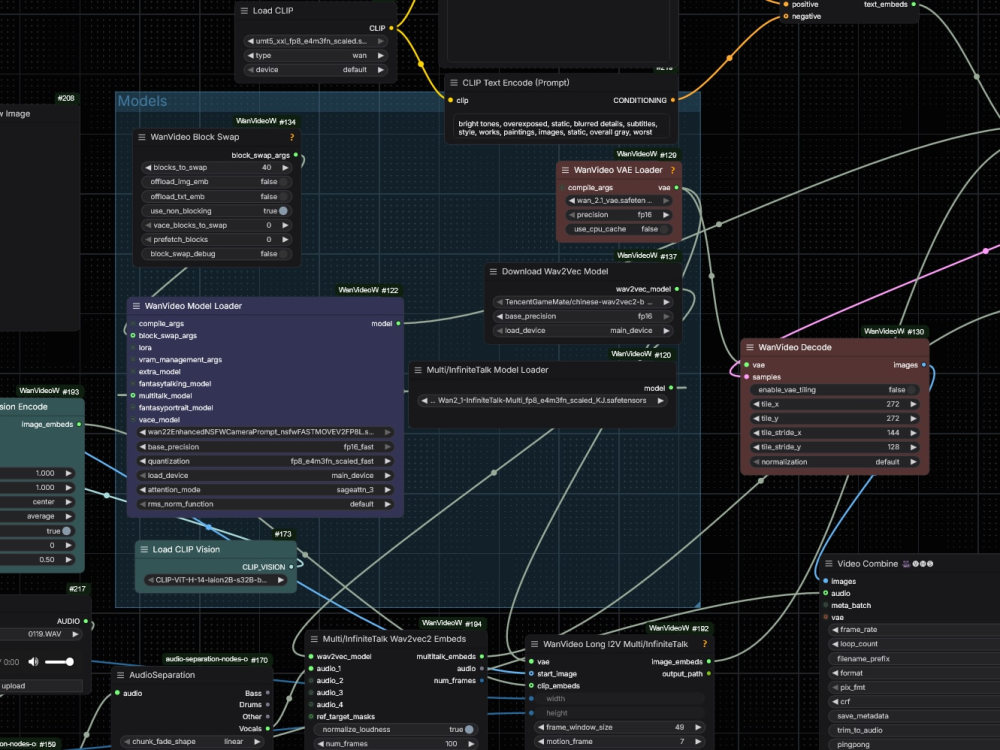Open the WanVideo VAE Loader help question mark
Image resolution: width=1000 pixels, height=750 pixels.
(x=672, y=170)
